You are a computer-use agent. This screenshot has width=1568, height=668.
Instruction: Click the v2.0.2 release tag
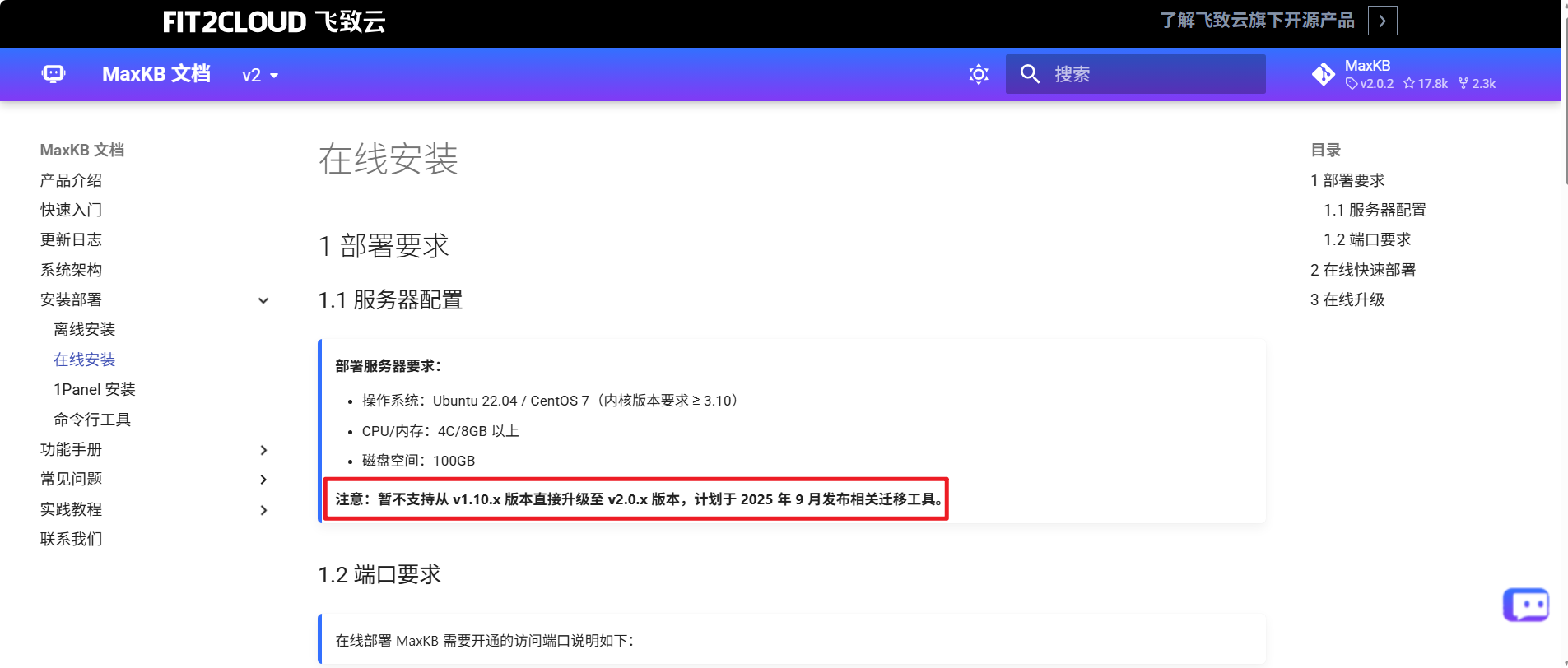[1370, 84]
